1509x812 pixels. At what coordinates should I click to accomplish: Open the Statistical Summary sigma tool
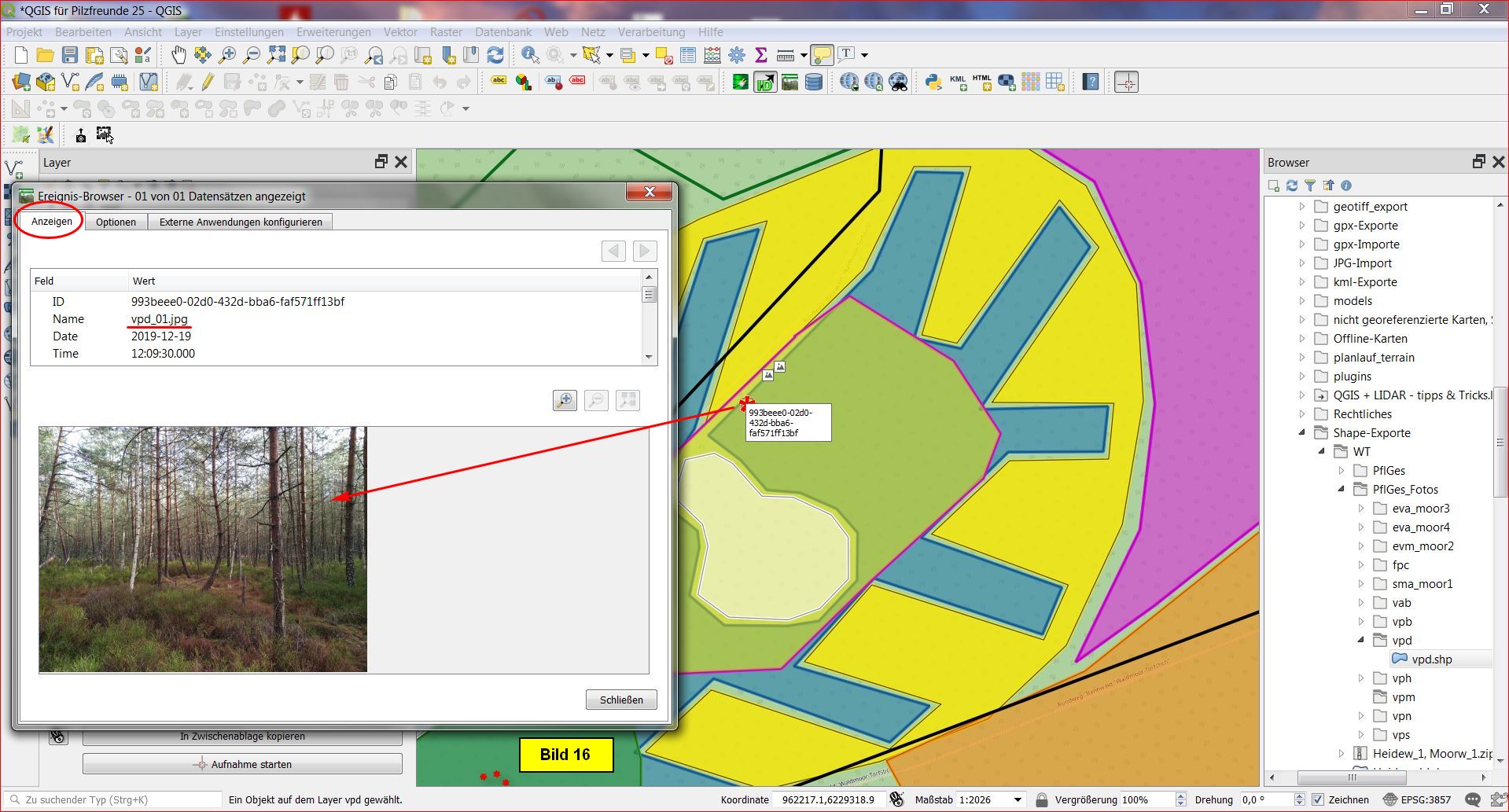(760, 54)
